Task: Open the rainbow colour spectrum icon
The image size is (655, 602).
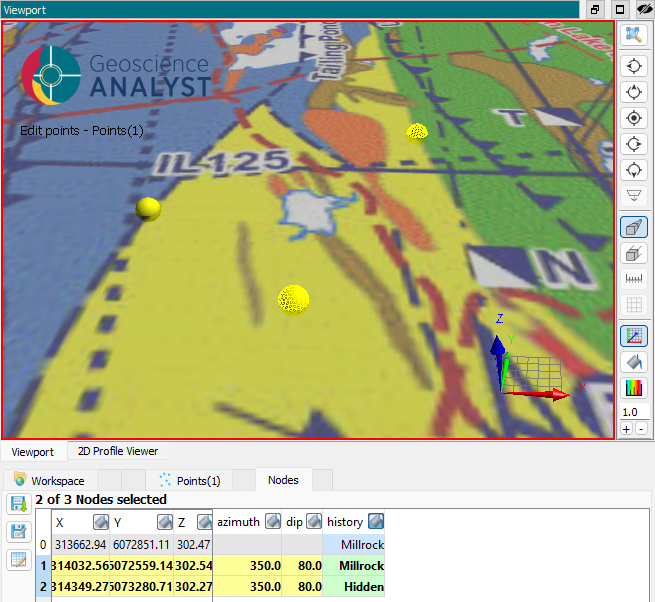Action: point(633,388)
